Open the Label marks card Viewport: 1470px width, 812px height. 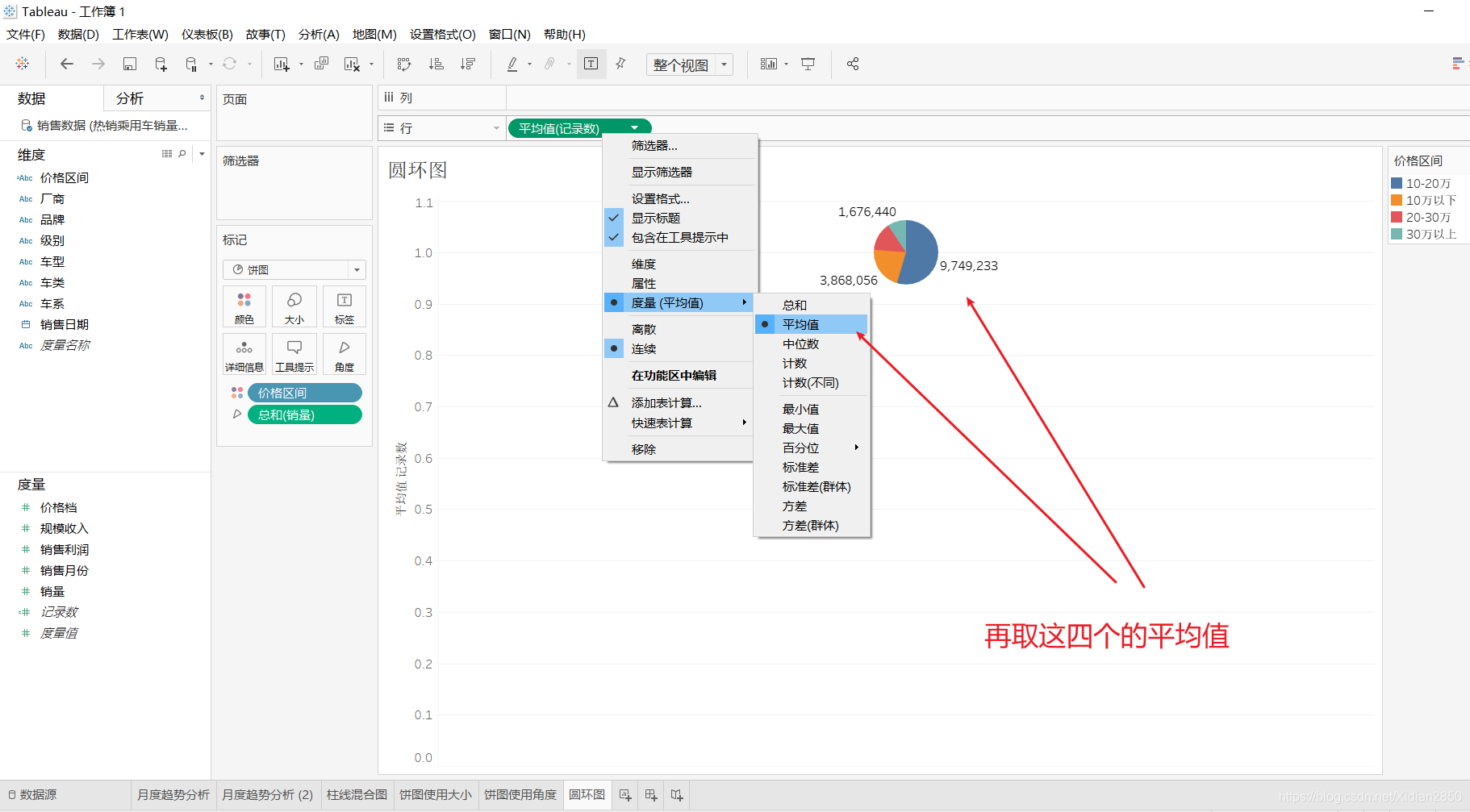(345, 307)
